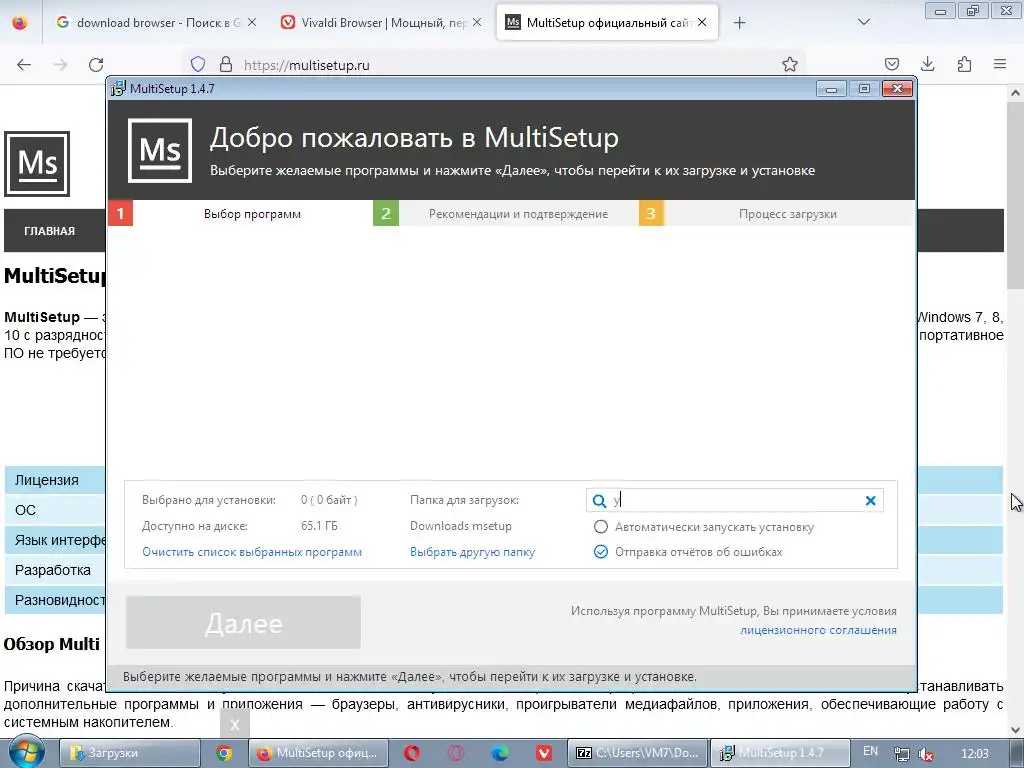The height and width of the screenshot is (768, 1024).
Task: Click the Firefox address bar URL
Action: (x=306, y=65)
